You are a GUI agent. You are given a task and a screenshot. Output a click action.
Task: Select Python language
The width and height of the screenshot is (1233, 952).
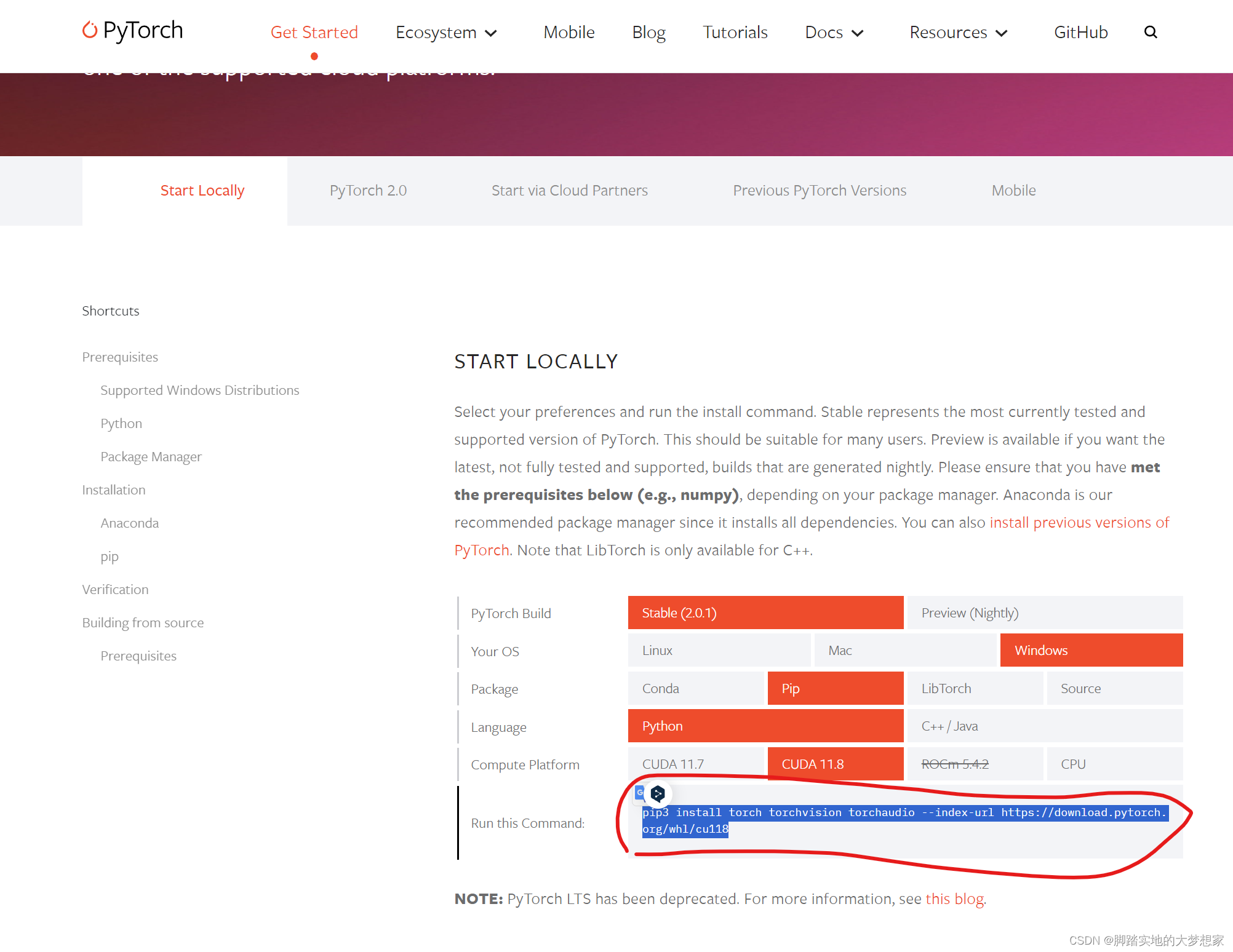coord(765,726)
